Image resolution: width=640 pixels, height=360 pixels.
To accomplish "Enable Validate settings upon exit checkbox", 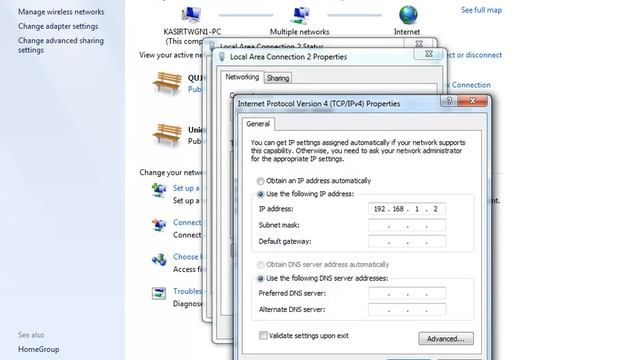I will pos(263,336).
